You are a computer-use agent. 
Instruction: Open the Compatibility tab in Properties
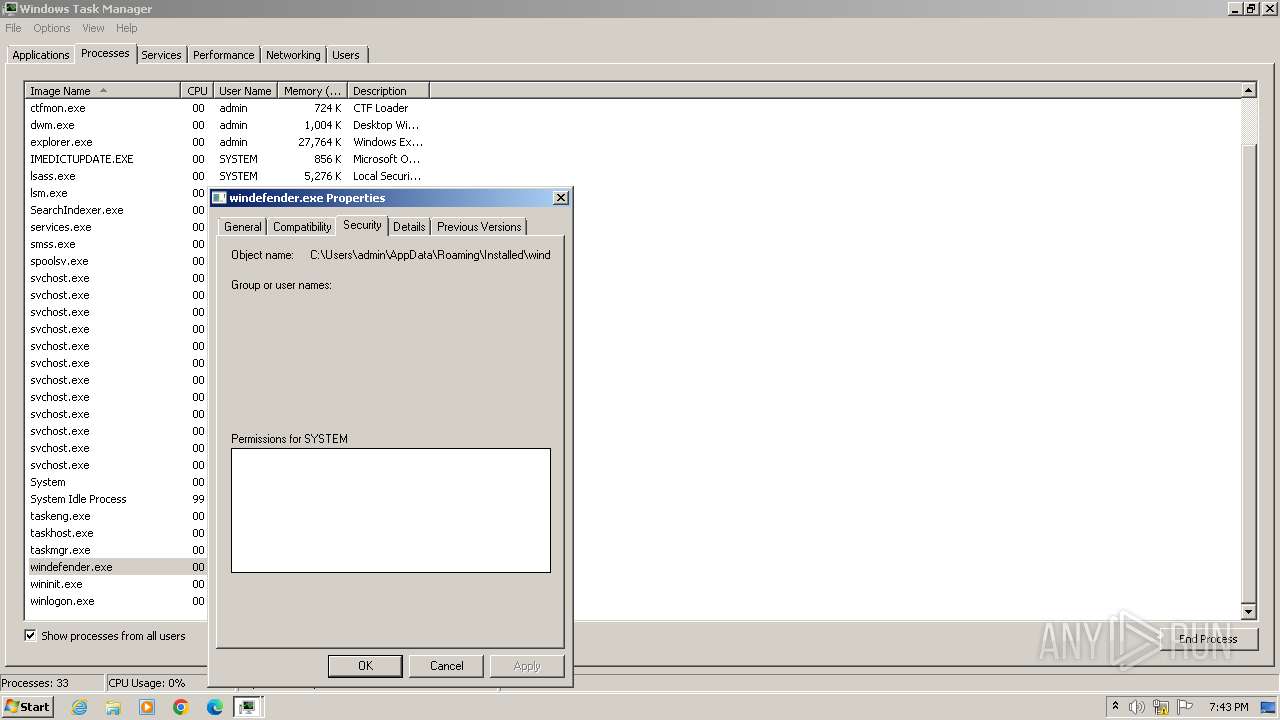tap(302, 227)
